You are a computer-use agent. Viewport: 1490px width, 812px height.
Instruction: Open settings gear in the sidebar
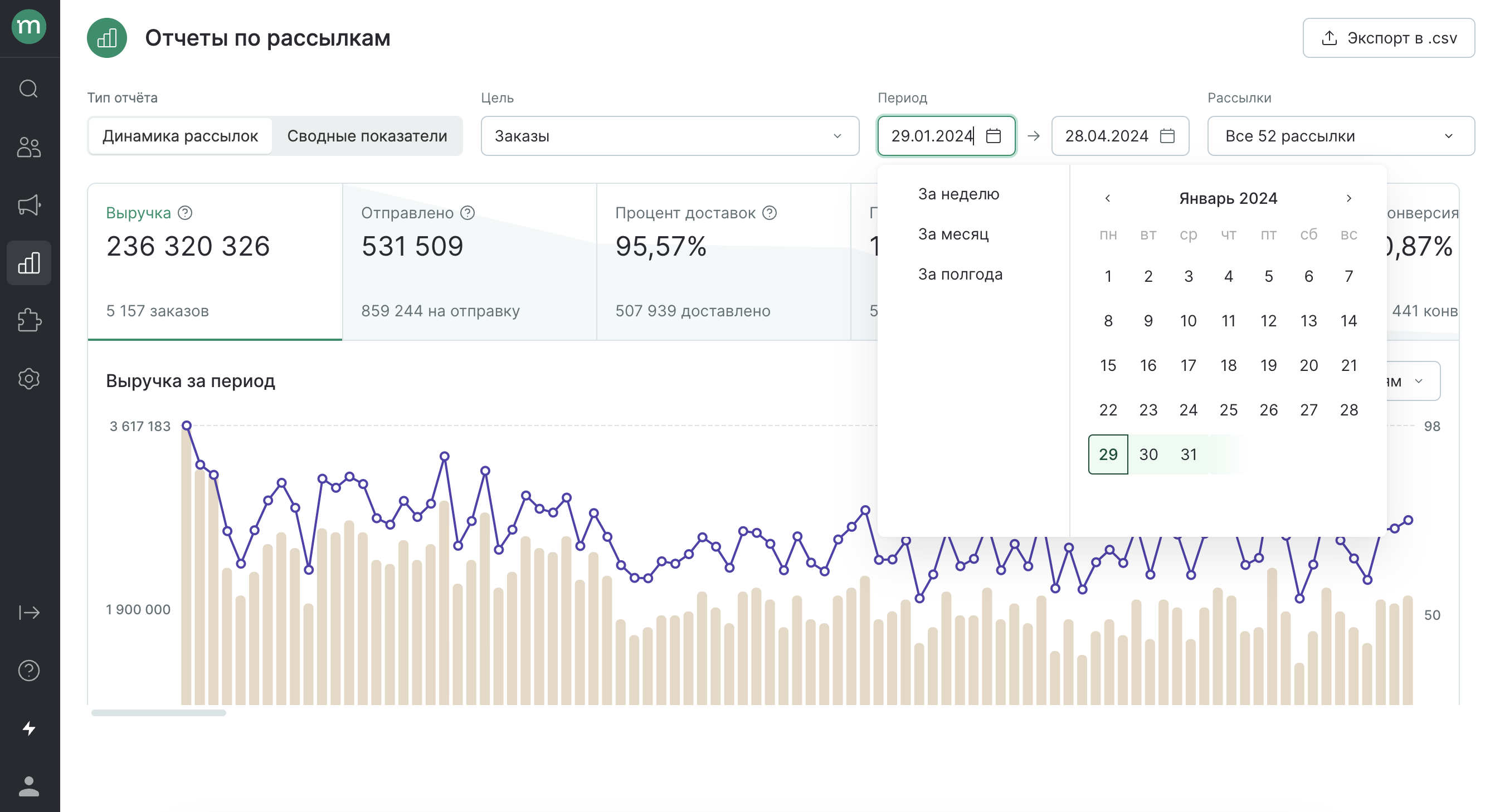(29, 379)
